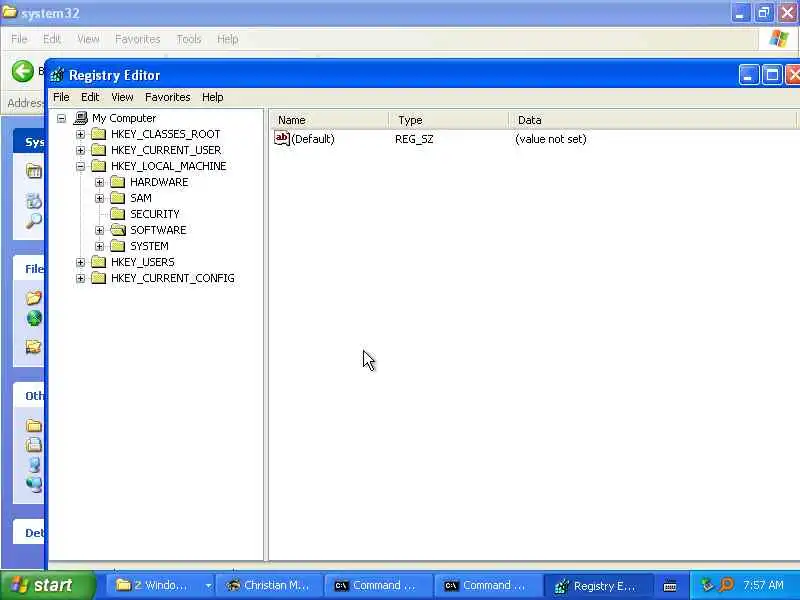Image resolution: width=800 pixels, height=600 pixels.
Task: Minimize the Registry Editor window
Action: click(x=748, y=76)
